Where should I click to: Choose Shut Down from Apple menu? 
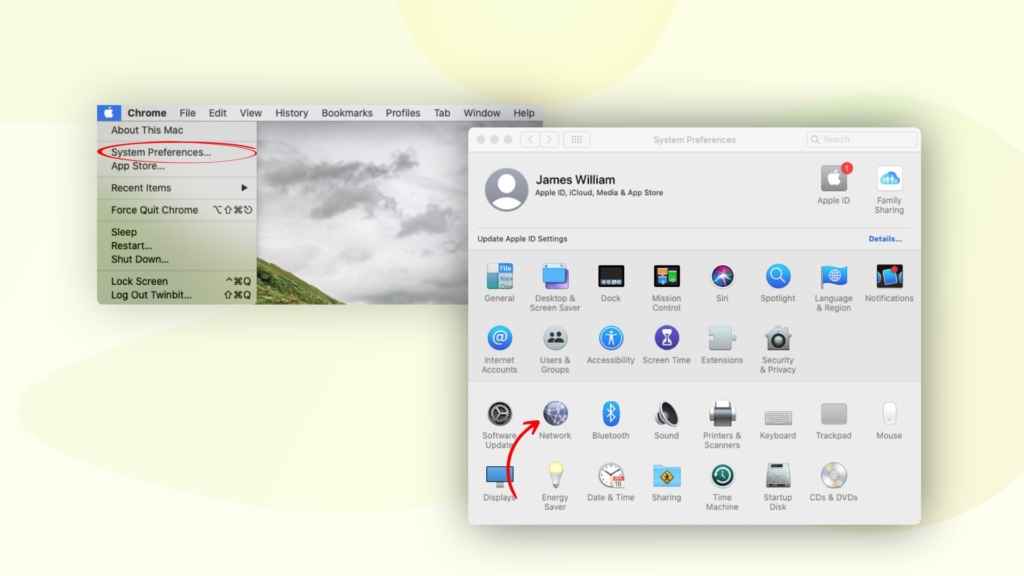click(177, 259)
